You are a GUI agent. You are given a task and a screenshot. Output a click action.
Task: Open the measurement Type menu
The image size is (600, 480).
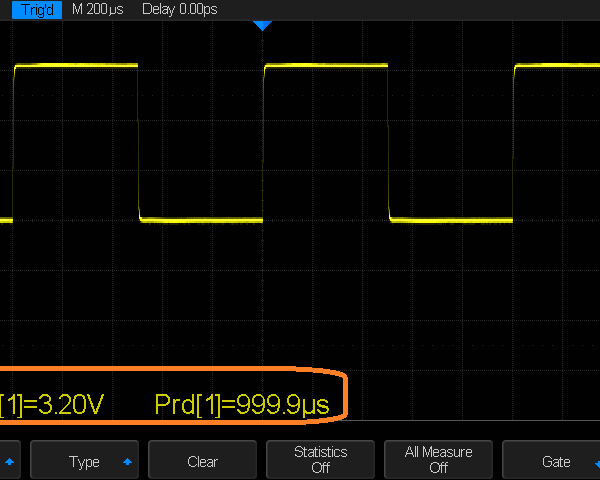pos(85,461)
